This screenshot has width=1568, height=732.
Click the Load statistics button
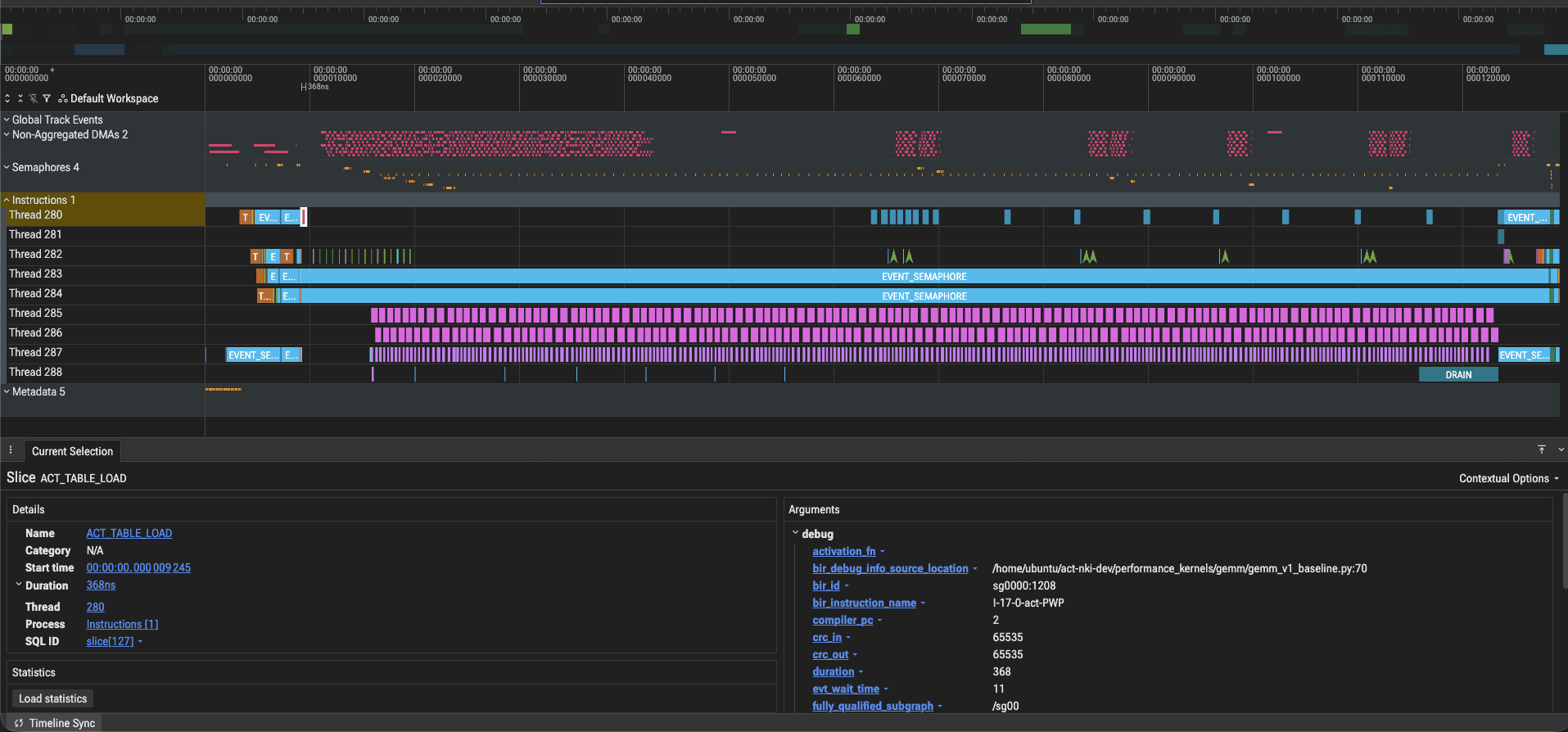[52, 698]
